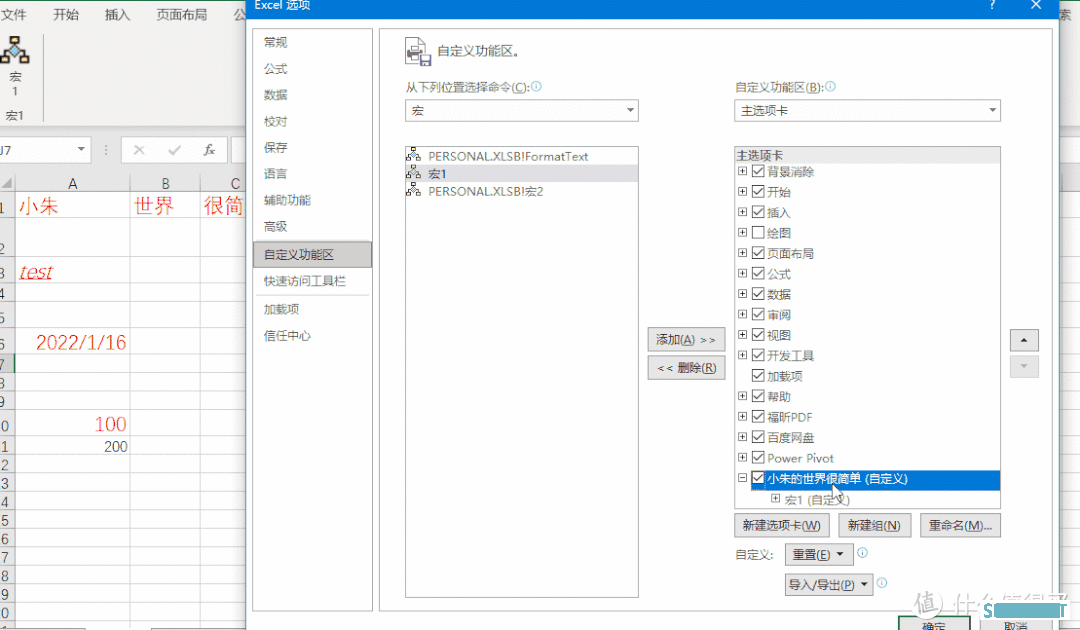Click the info icon next to 从下列位置选择命令
The image size is (1080, 630).
point(536,87)
